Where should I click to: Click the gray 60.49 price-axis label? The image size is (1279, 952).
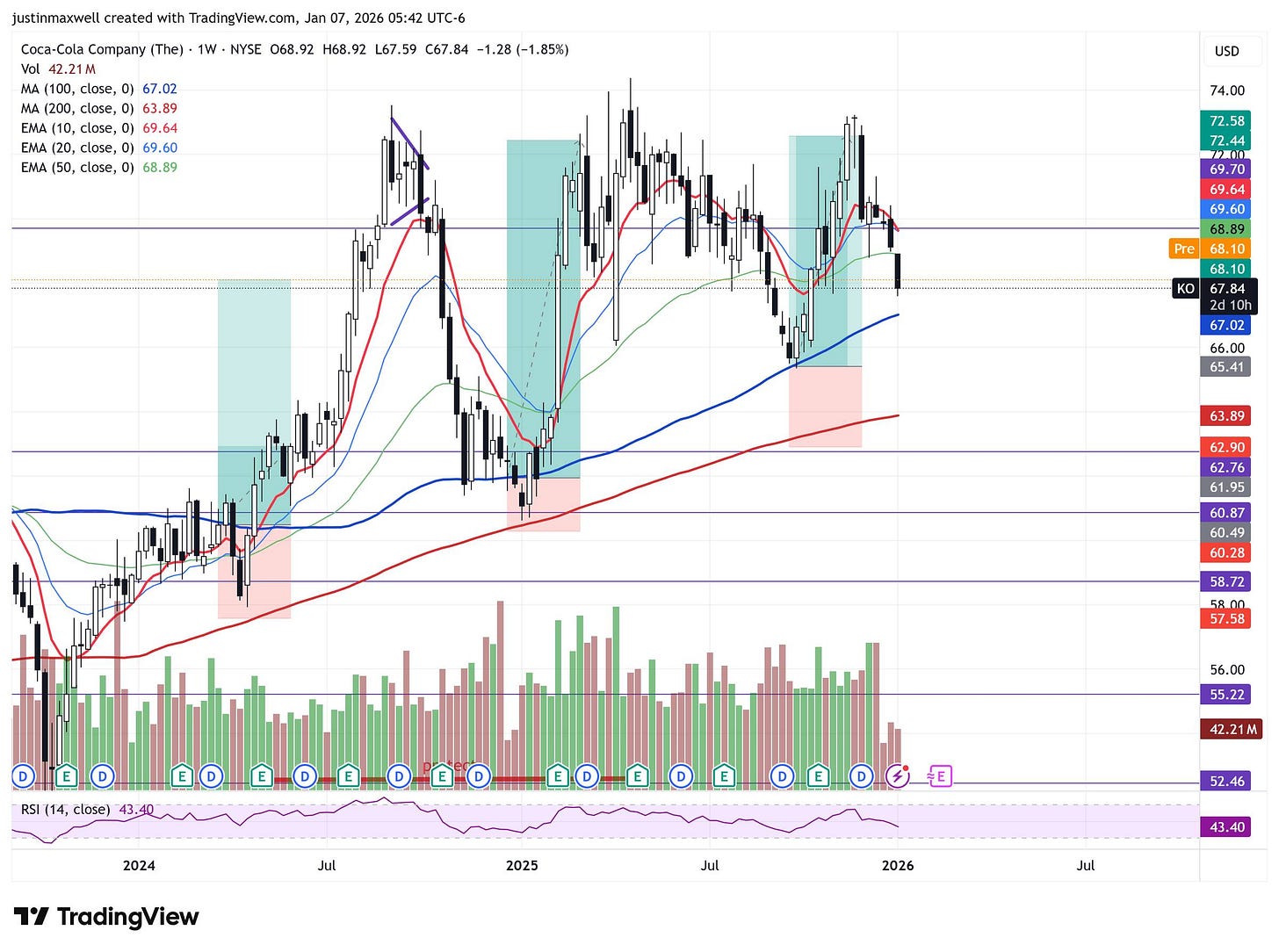[x=1227, y=532]
